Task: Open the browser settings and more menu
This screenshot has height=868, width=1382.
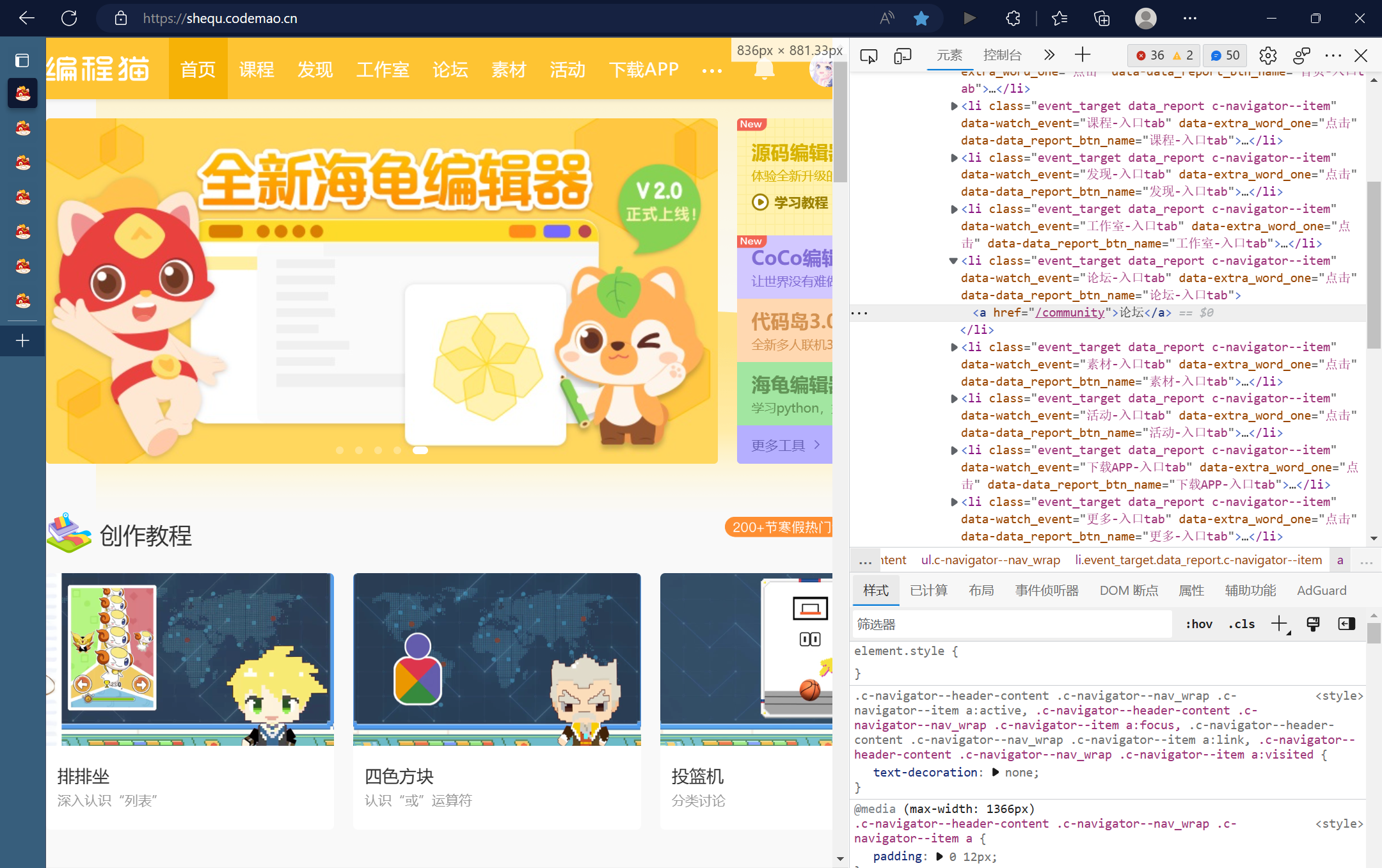Action: tap(1190, 18)
